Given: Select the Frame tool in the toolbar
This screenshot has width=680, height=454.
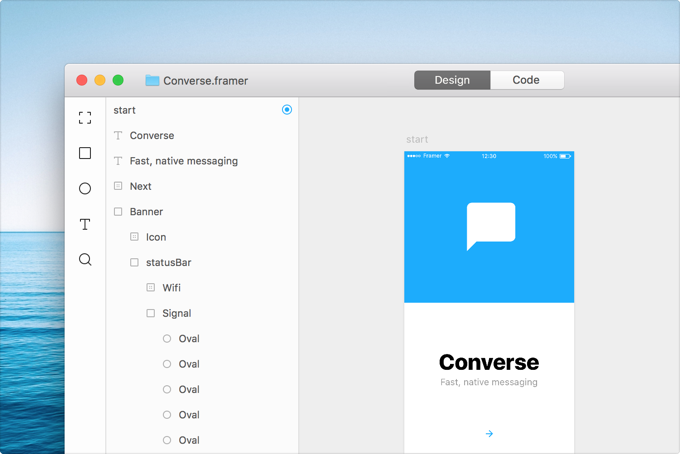Looking at the screenshot, I should pos(85,118).
